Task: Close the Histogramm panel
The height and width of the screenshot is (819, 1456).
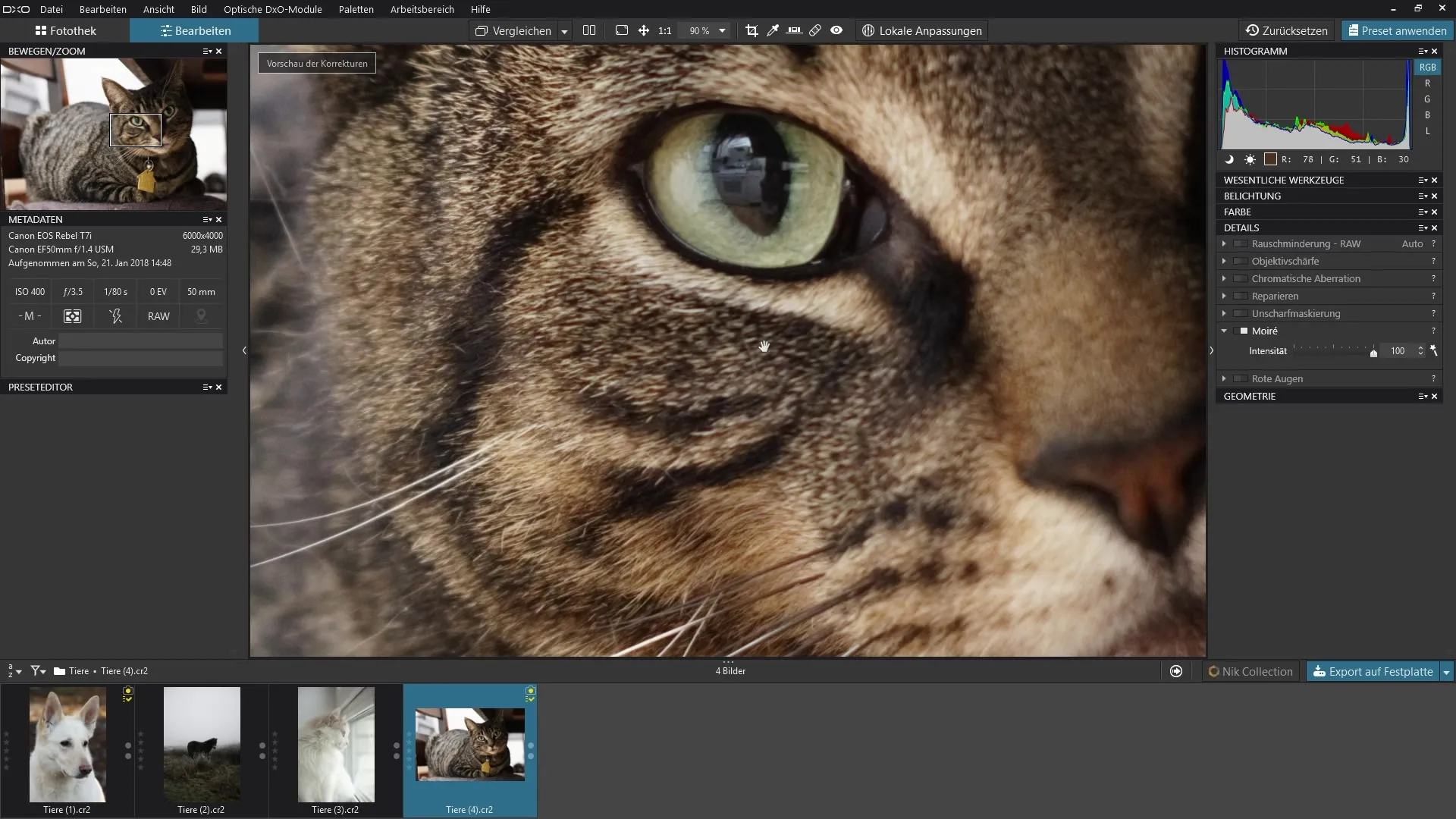Action: [1435, 51]
